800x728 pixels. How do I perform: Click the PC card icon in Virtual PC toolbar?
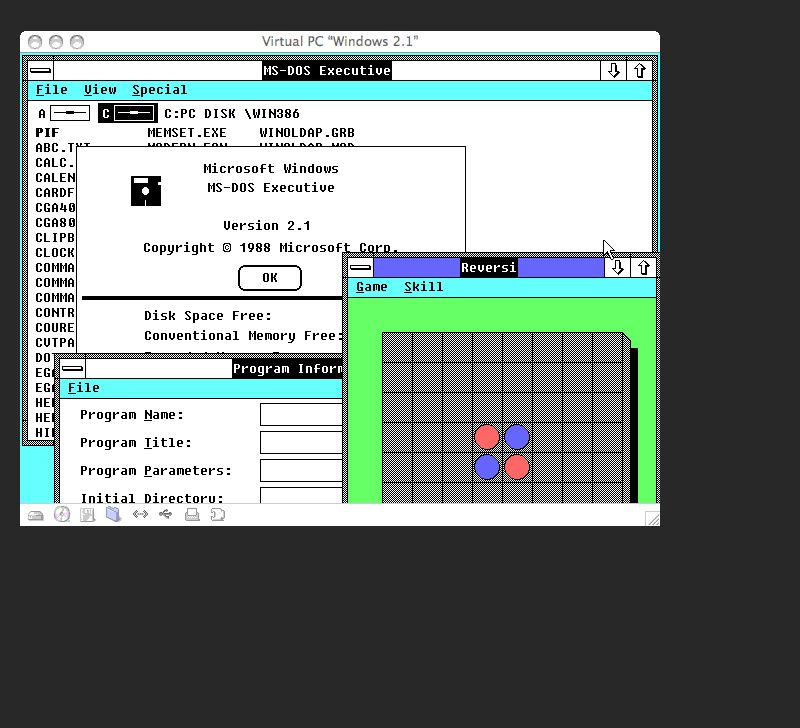tap(217, 515)
